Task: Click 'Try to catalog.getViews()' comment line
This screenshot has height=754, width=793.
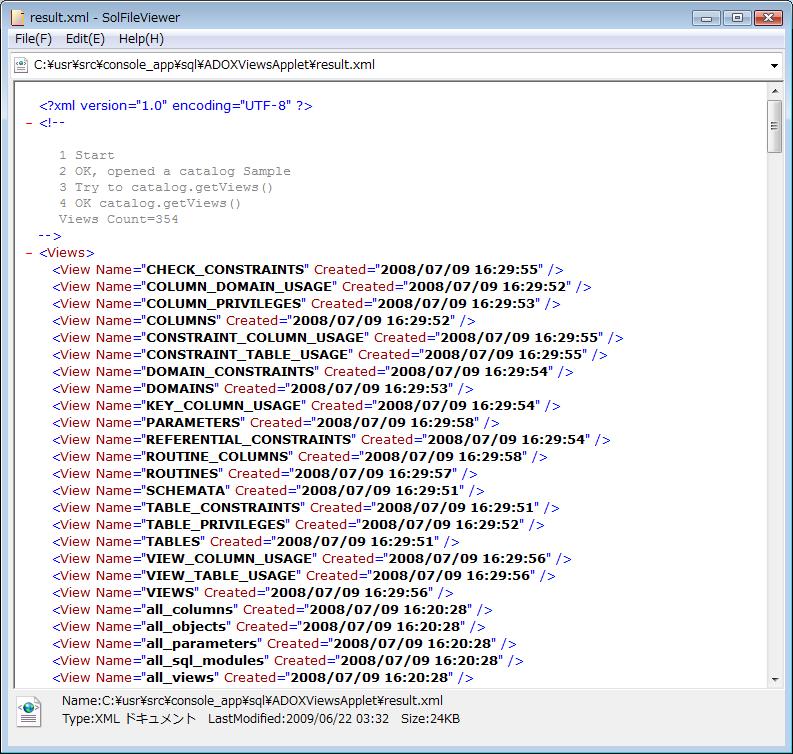Action: pos(166,188)
